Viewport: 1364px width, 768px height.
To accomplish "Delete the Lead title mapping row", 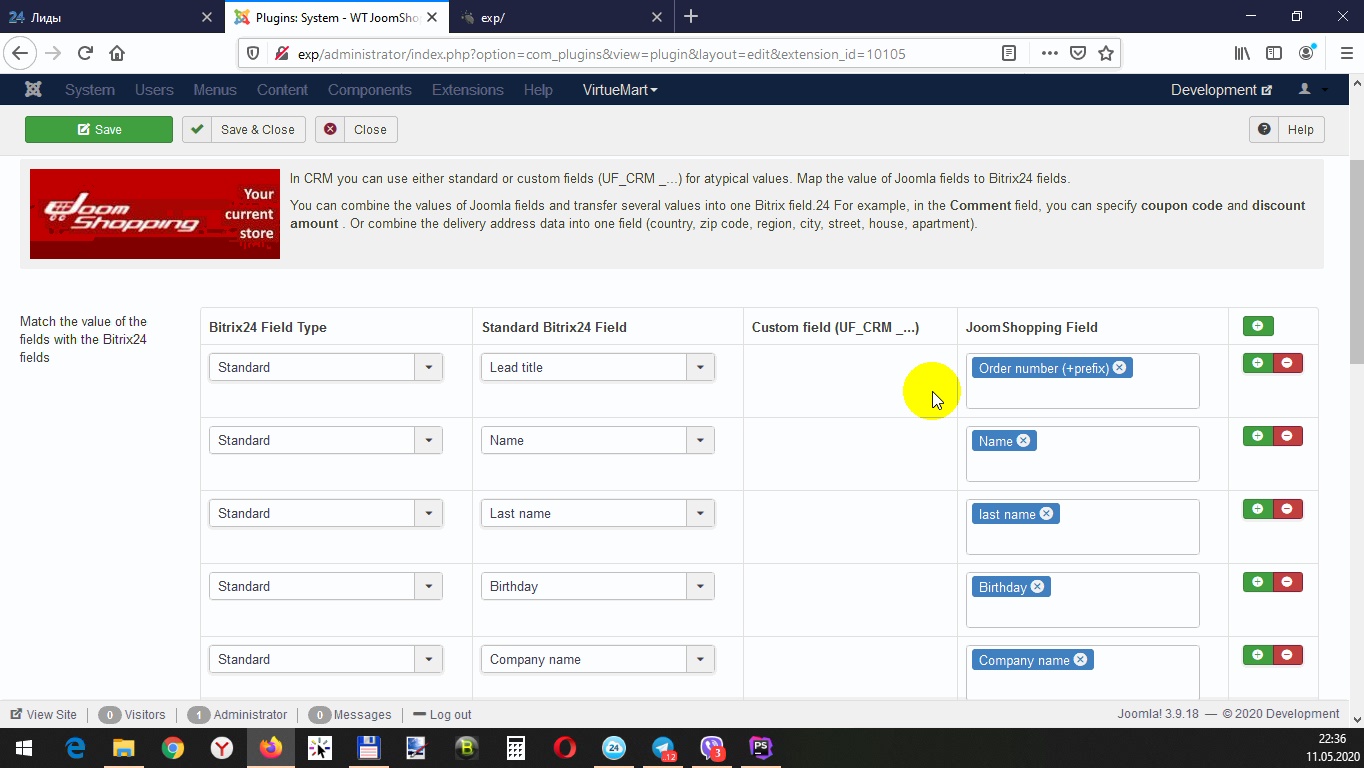I will click(x=1287, y=363).
